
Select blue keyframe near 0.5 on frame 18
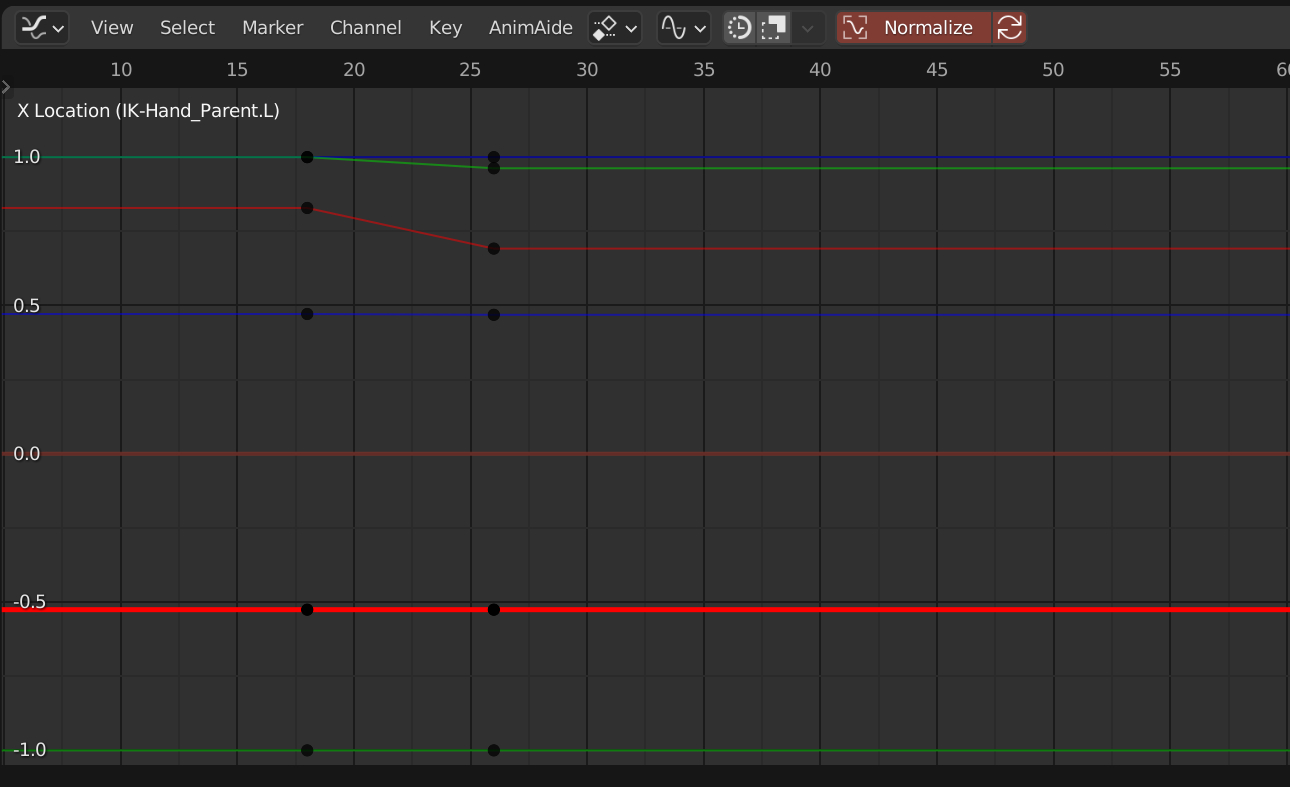[307, 314]
